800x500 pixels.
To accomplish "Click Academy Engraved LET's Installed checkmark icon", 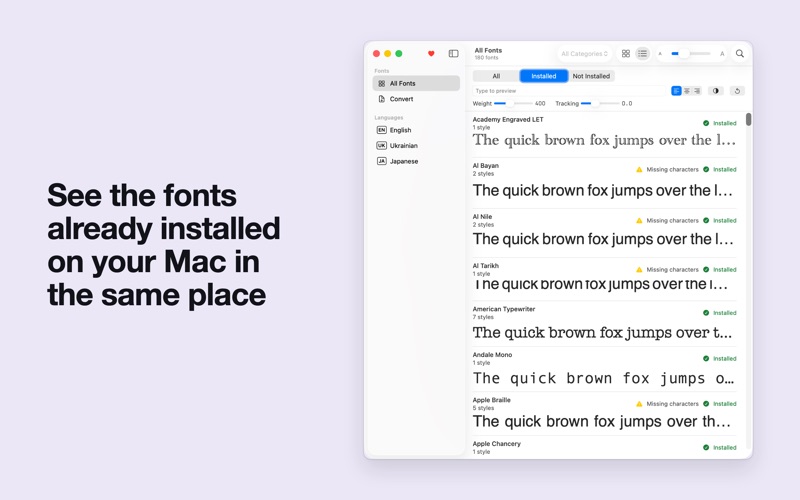I will pyautogui.click(x=706, y=123).
